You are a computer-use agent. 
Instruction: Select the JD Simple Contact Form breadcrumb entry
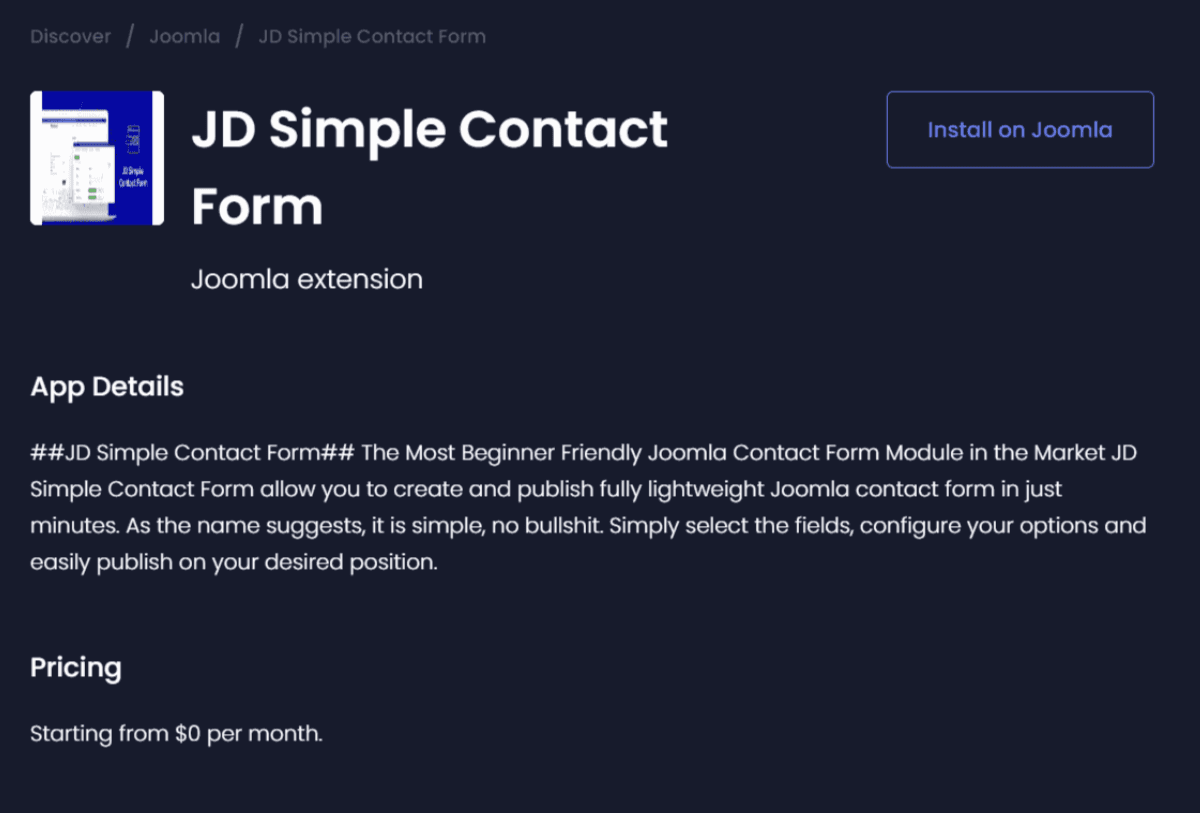[x=372, y=36]
